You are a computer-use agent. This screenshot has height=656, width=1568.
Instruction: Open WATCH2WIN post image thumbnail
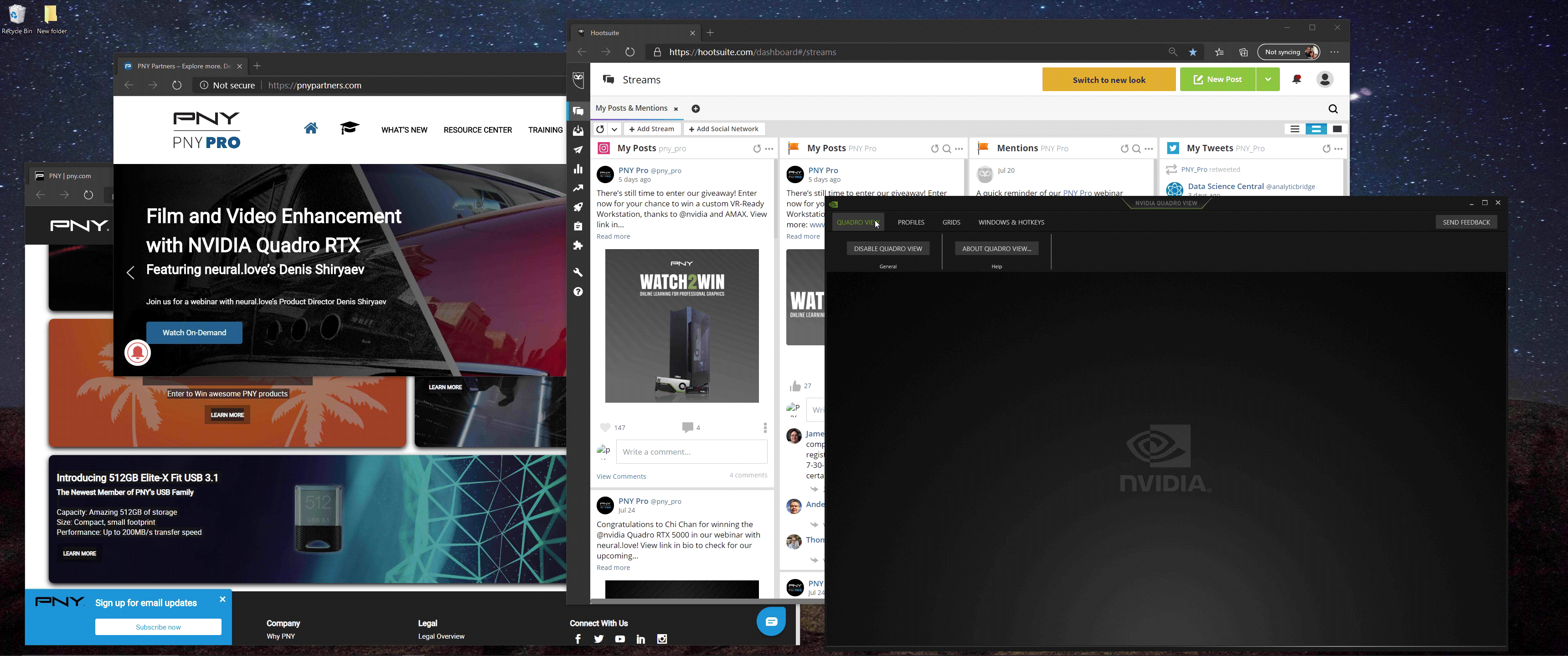682,326
